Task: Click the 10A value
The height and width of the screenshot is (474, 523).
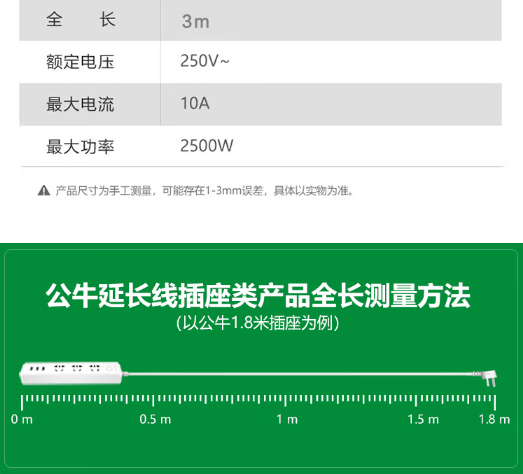Action: (x=195, y=103)
